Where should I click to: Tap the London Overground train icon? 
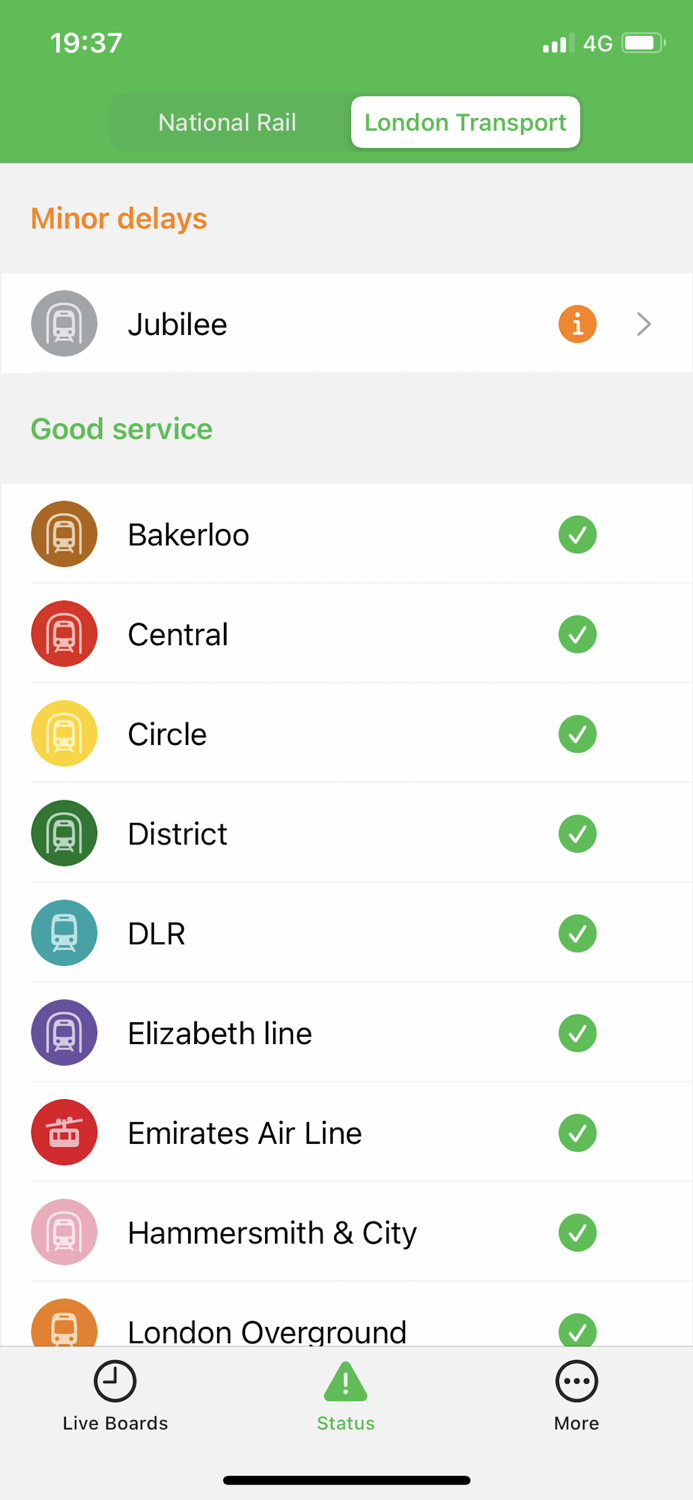click(64, 1329)
